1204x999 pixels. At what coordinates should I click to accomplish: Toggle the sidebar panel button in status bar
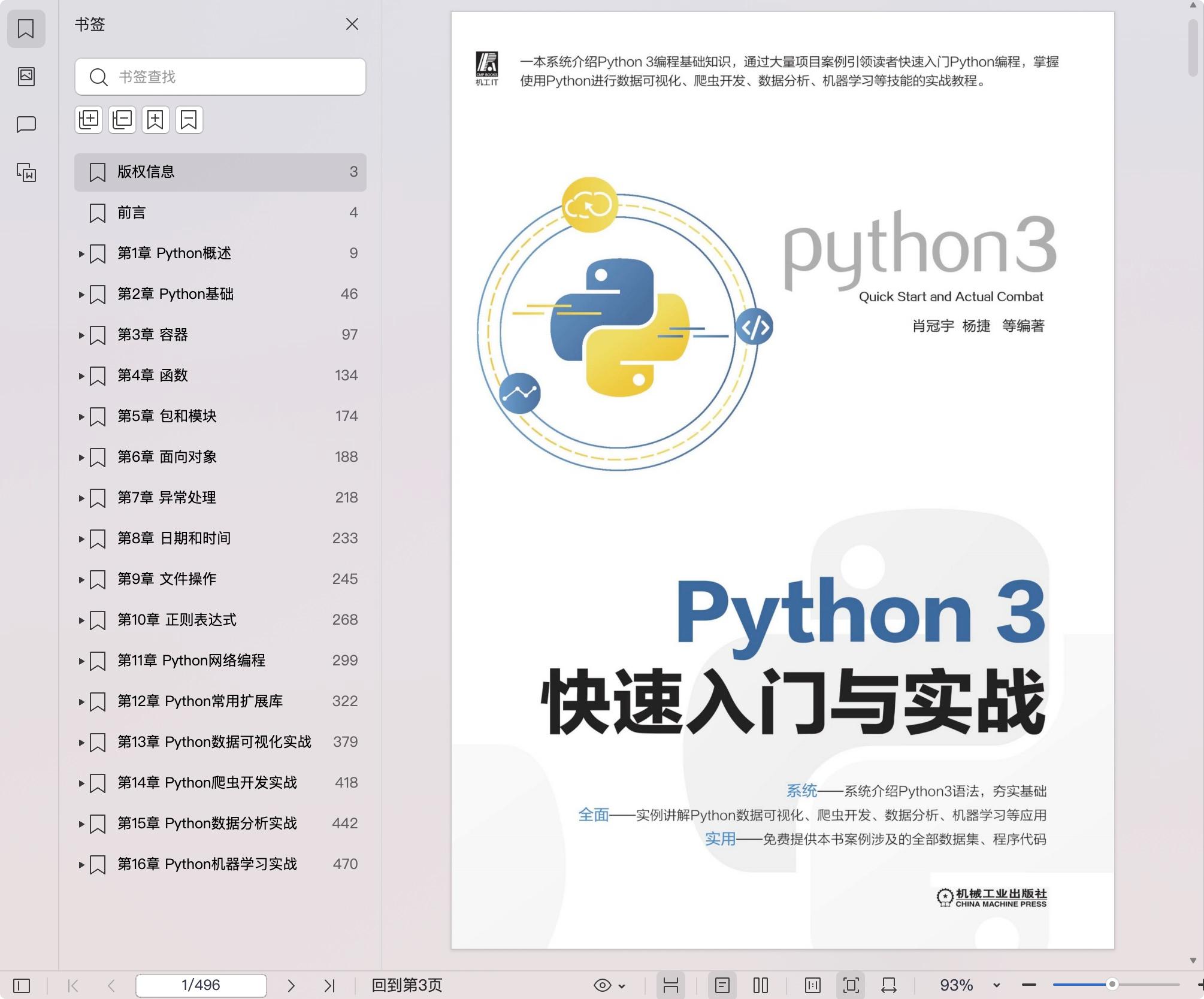coord(22,985)
